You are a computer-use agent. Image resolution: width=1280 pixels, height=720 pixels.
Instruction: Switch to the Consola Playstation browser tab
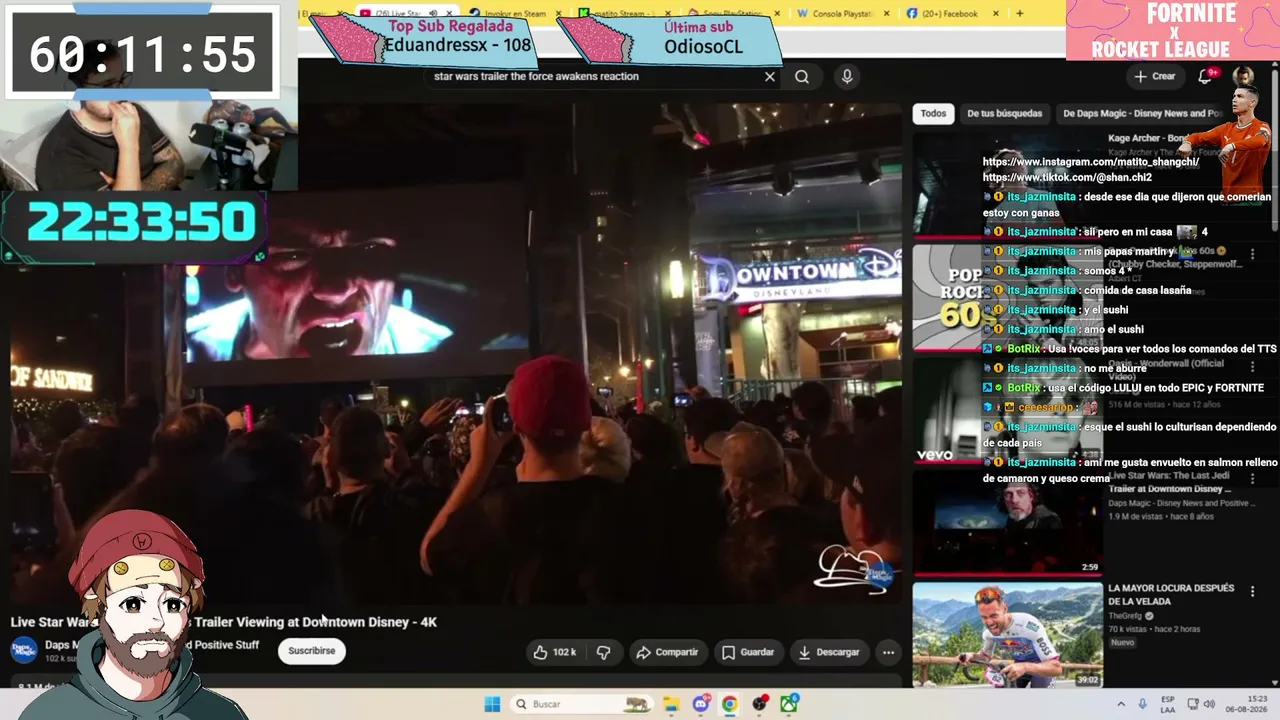point(844,14)
